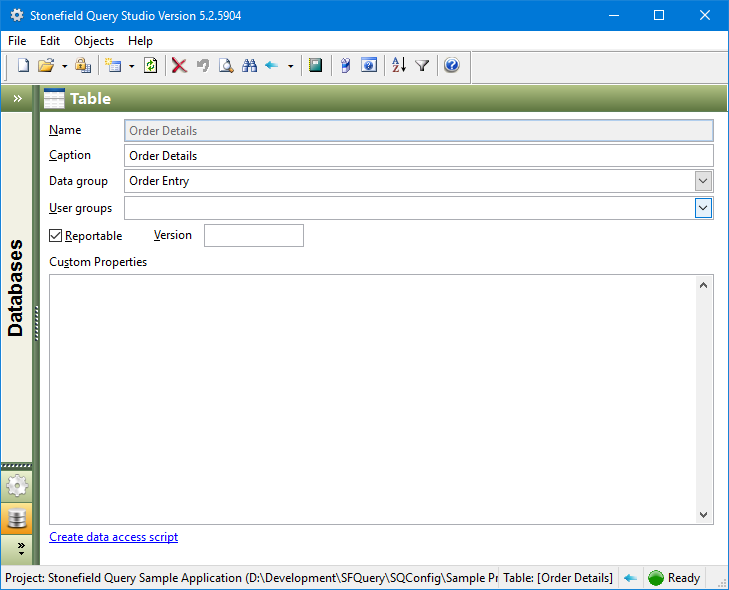The height and width of the screenshot is (590, 729).
Task: Click the binoculars find icon
Action: tap(249, 66)
